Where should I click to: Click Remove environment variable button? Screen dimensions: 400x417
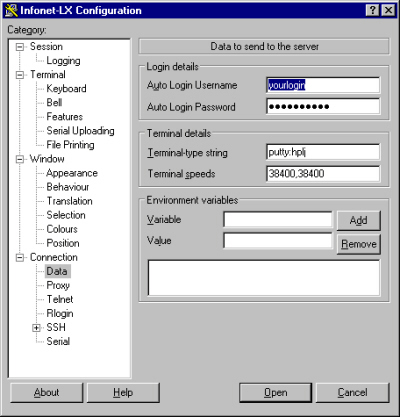(x=358, y=244)
